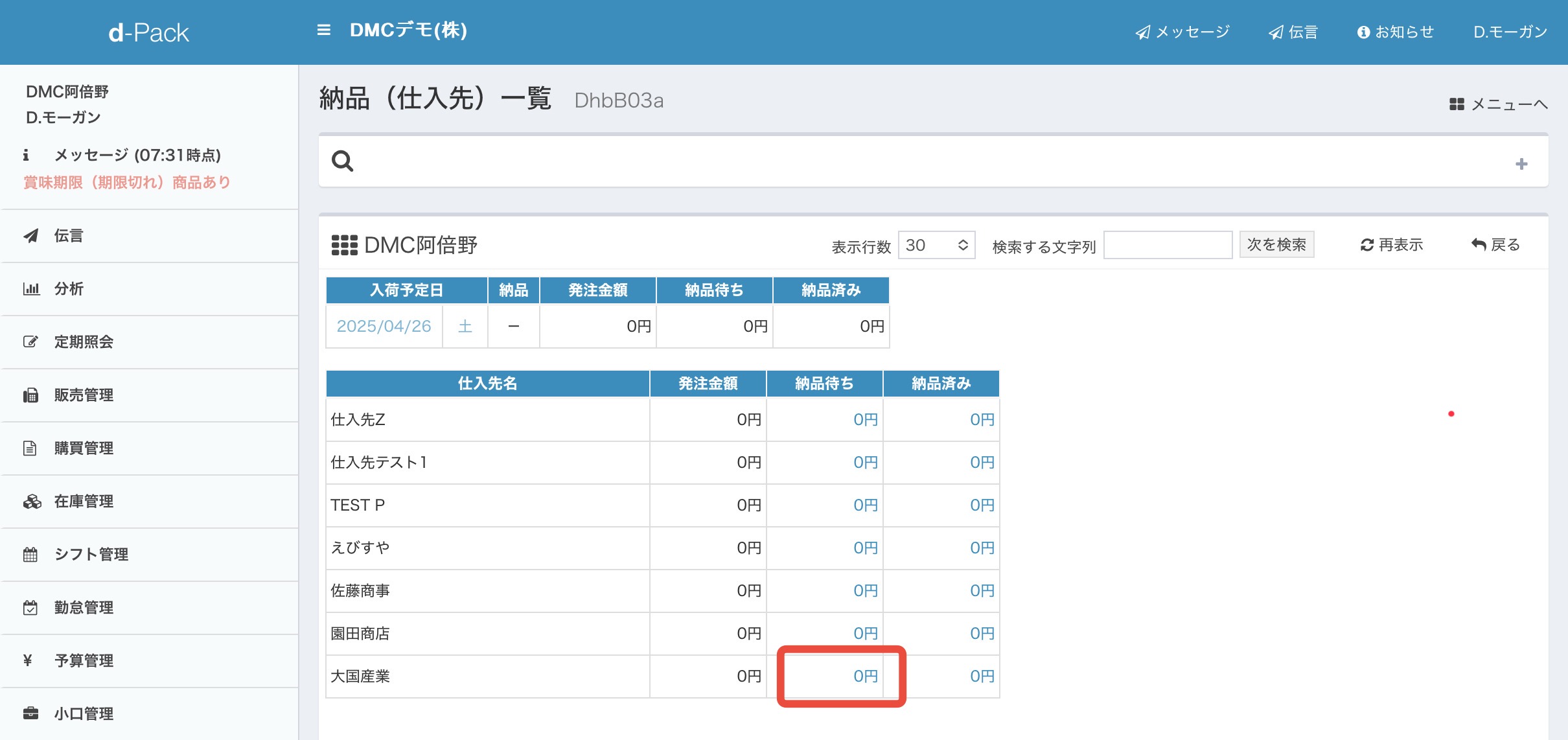Click the search magnifier icon
This screenshot has height=740, width=1568.
pyautogui.click(x=343, y=161)
